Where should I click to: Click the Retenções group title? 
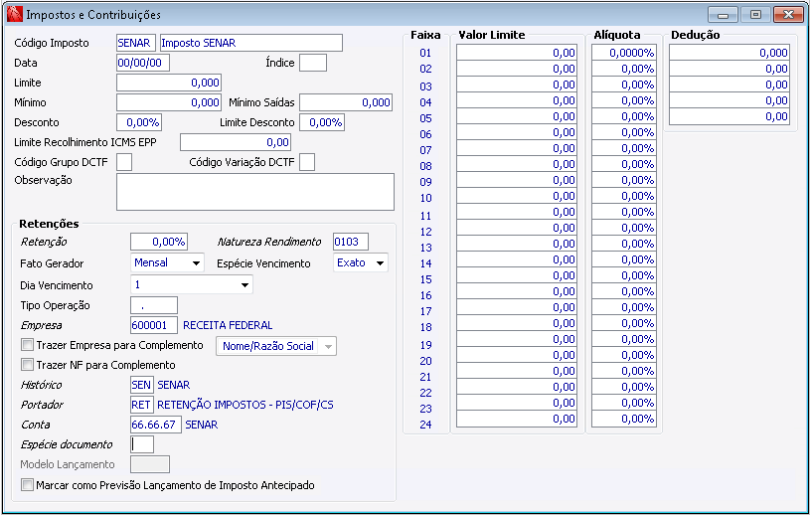[x=49, y=224]
